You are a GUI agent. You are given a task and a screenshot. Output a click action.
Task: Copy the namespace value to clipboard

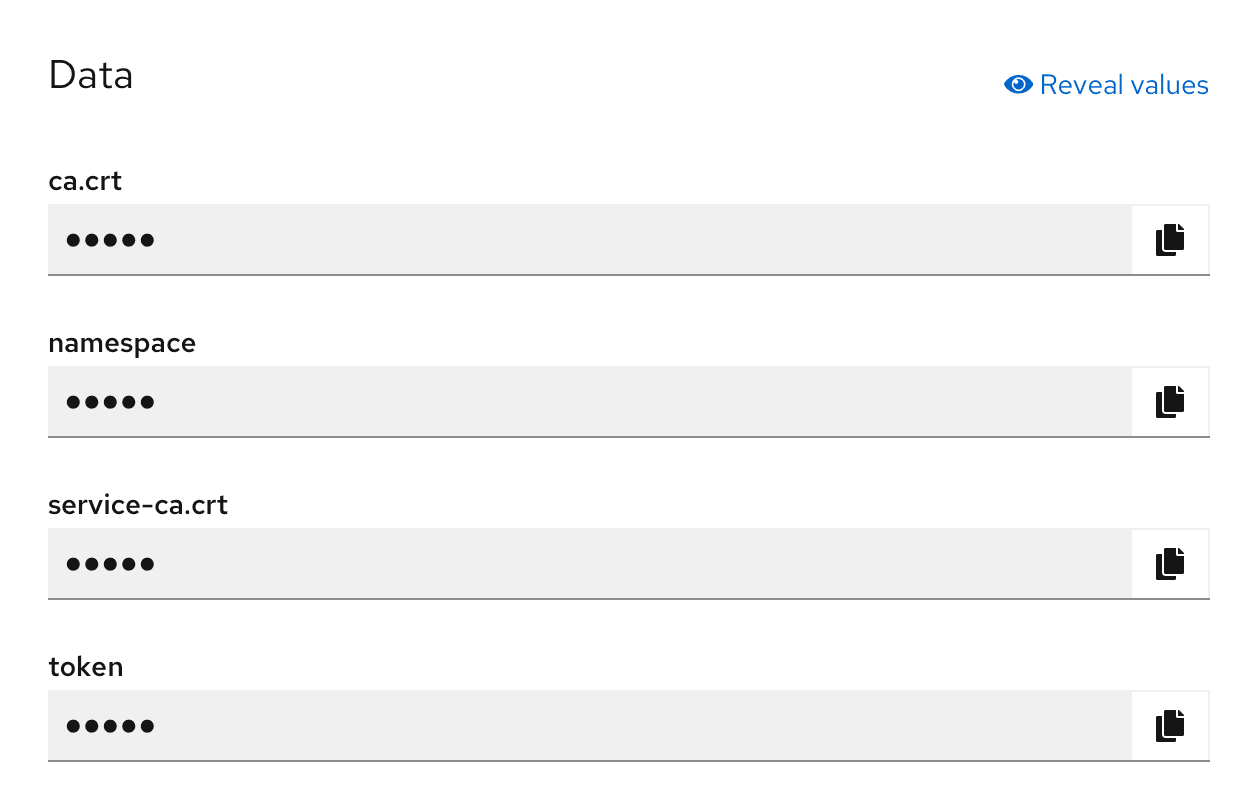point(1170,402)
